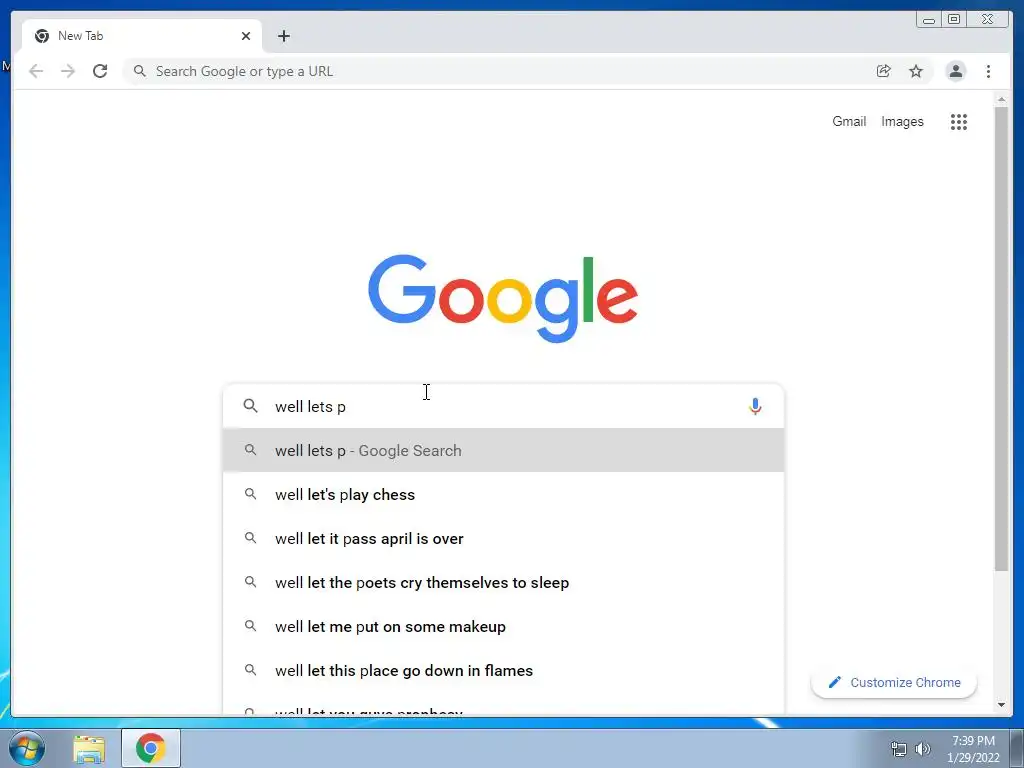Click the voice search microphone icon
This screenshot has width=1024, height=768.
point(755,406)
